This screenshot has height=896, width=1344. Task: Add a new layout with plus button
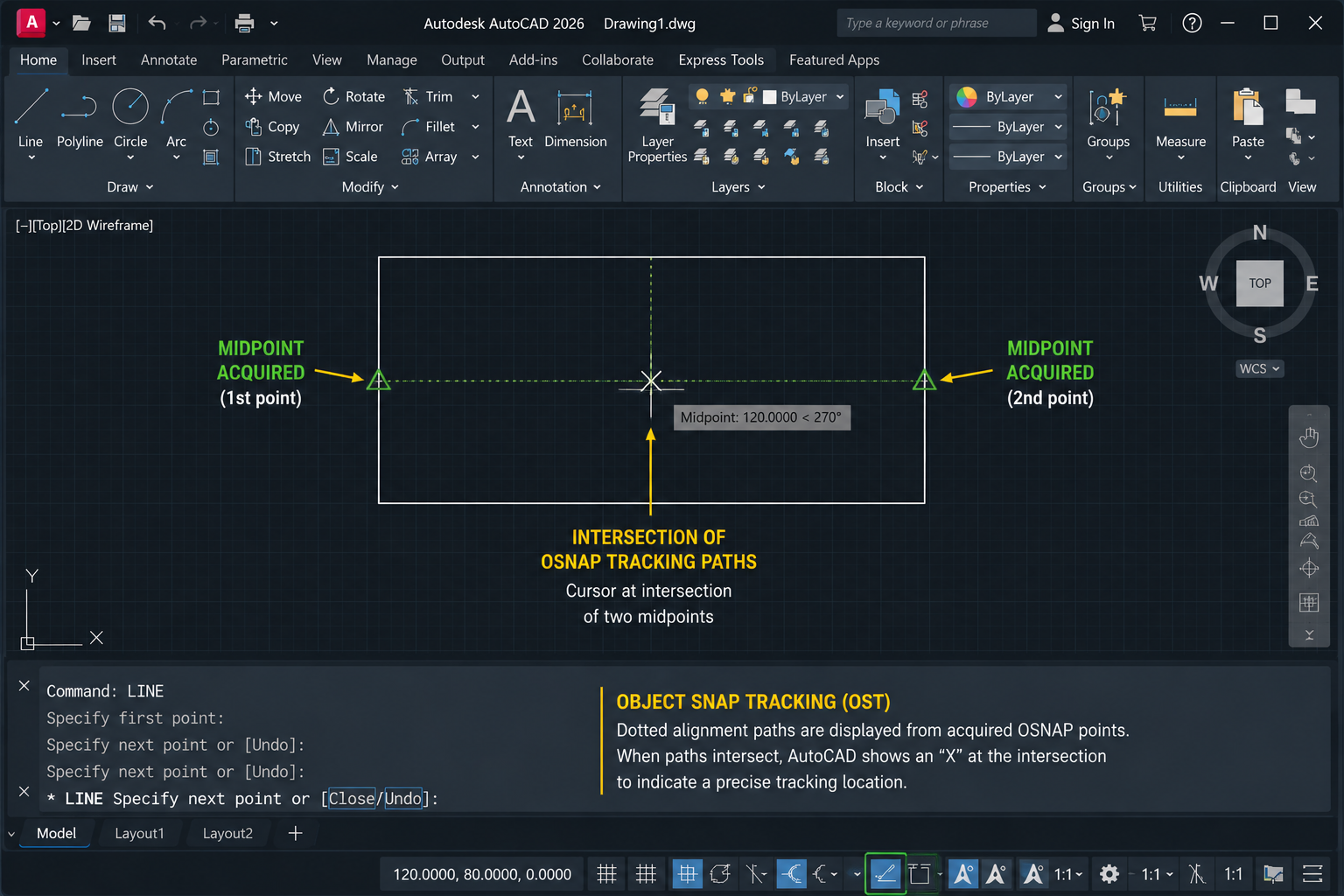[296, 833]
